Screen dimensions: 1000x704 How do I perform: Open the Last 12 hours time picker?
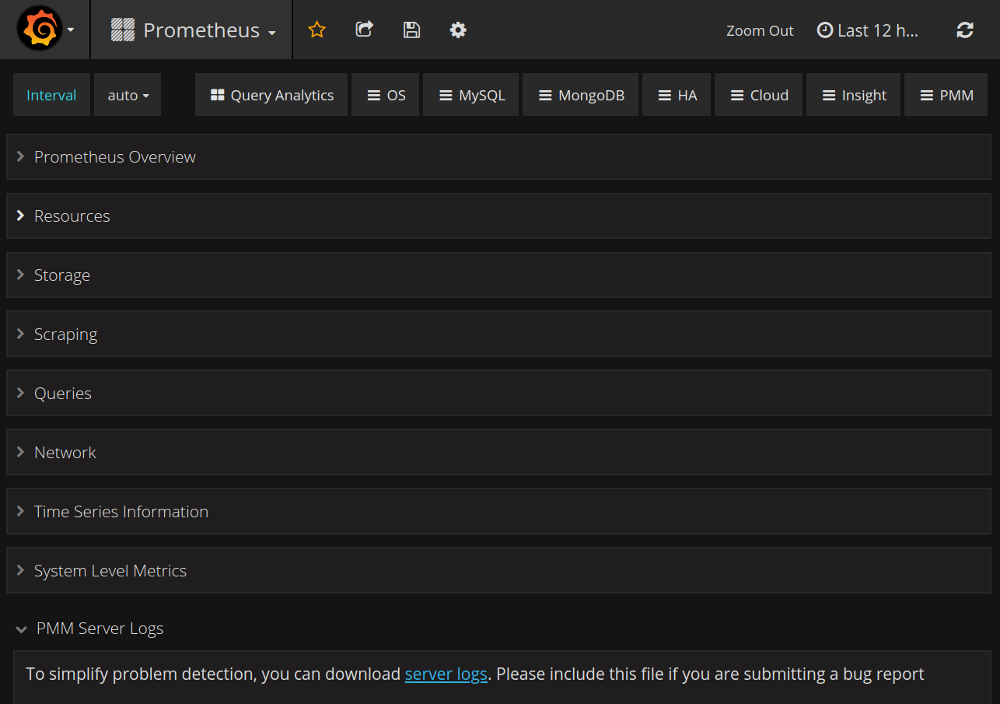pos(868,30)
